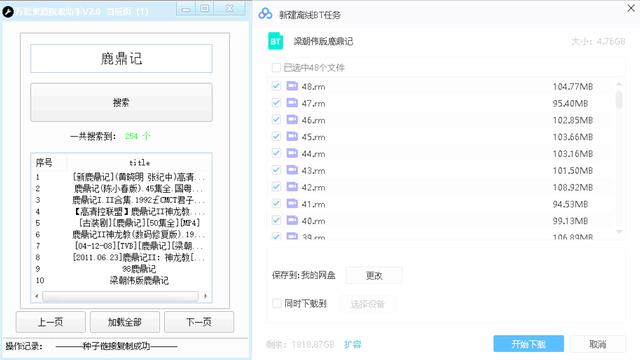The height and width of the screenshot is (360, 640).
Task: Uncheck the 45.rm file checkbox
Action: click(x=276, y=136)
